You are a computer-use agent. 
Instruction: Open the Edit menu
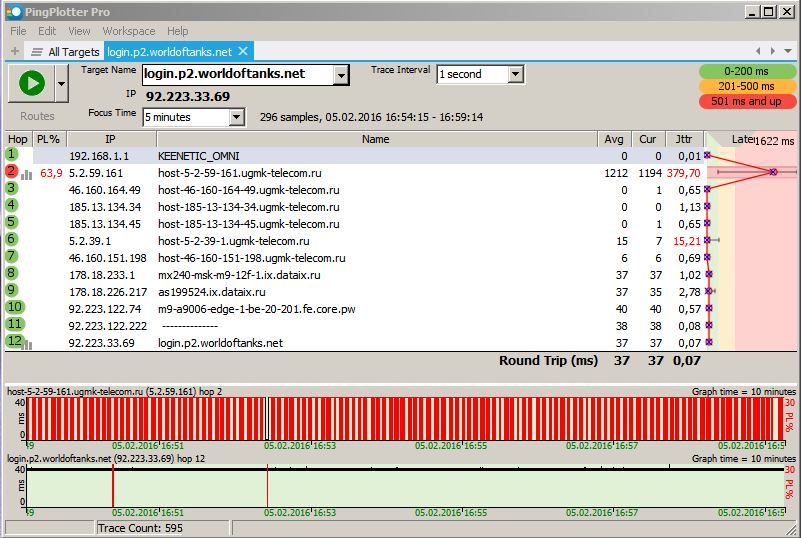(x=47, y=31)
